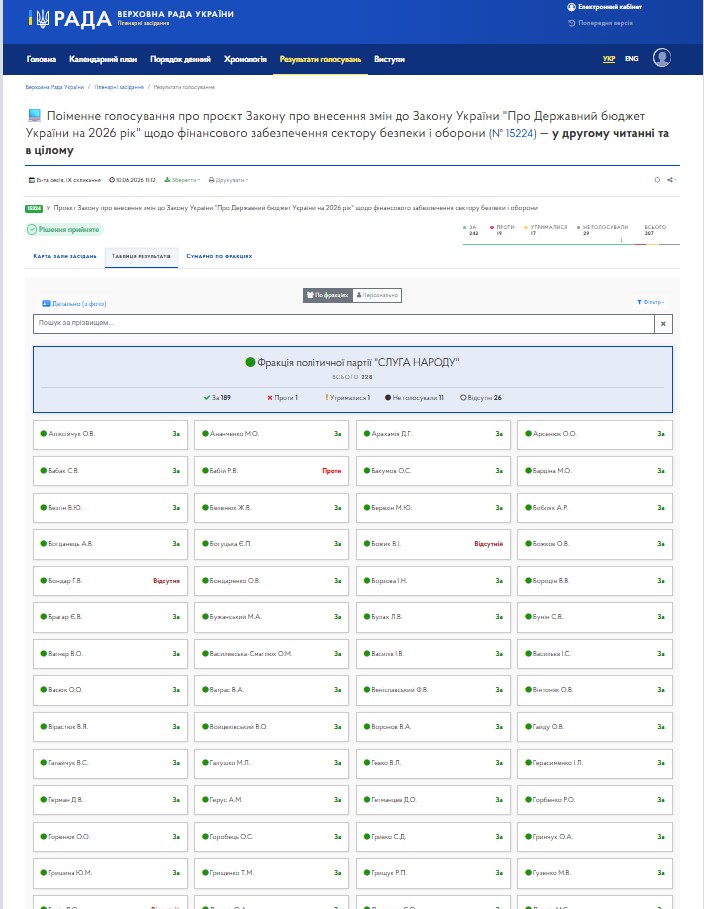
Task: Click the Пошук за прізвищем search field
Action: (x=344, y=323)
